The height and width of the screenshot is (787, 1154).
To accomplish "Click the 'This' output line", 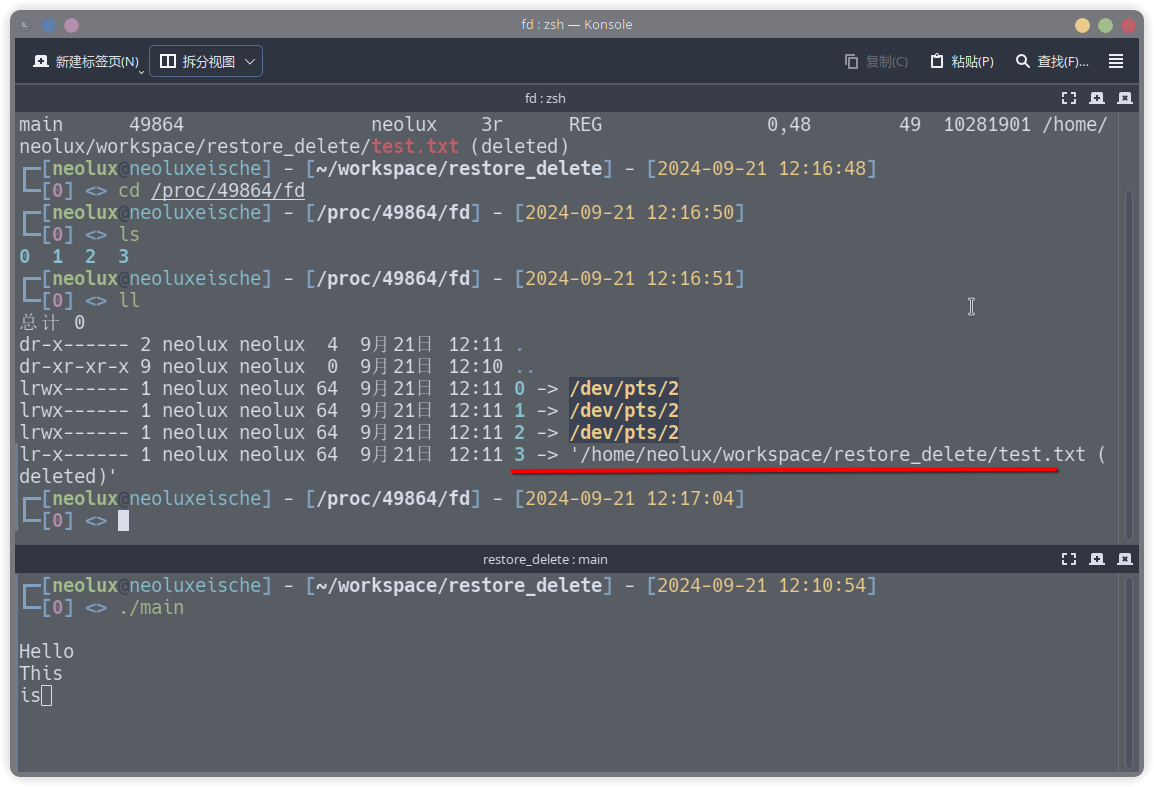I will tap(41, 673).
